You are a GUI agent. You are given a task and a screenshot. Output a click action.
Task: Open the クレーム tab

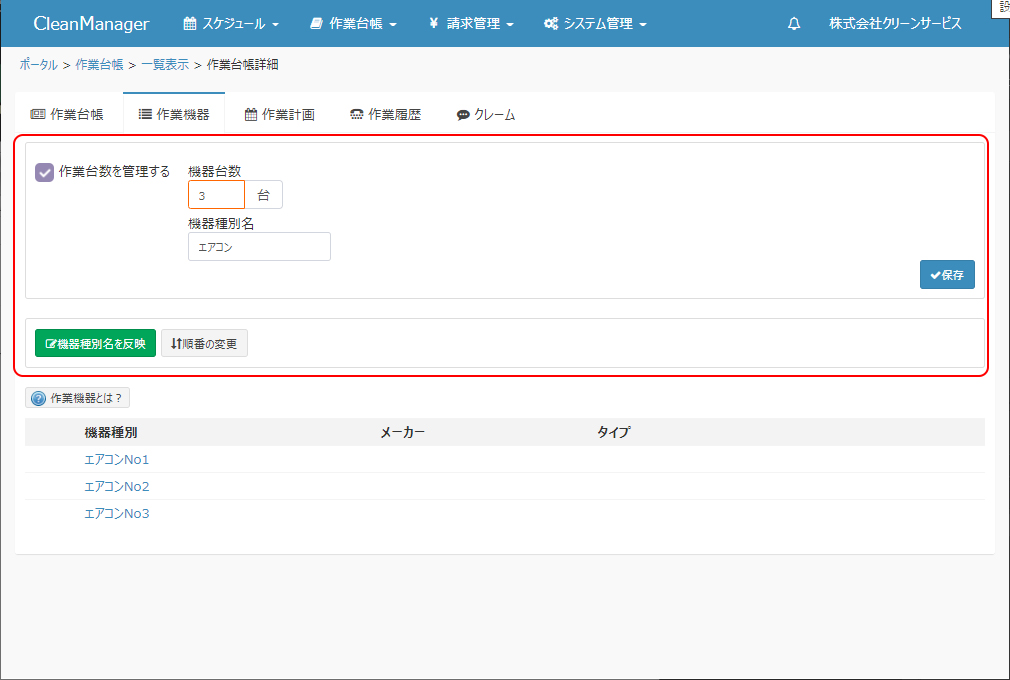(x=486, y=115)
